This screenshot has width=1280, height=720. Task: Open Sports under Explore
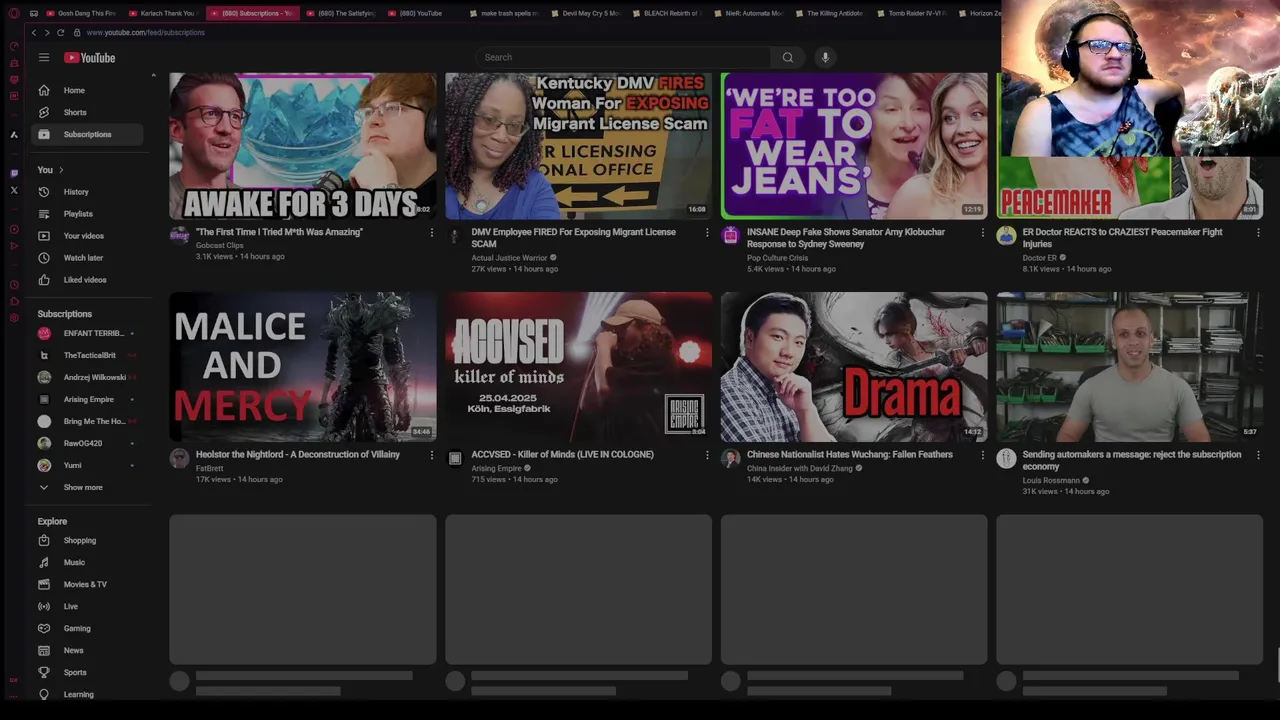pyautogui.click(x=88, y=673)
